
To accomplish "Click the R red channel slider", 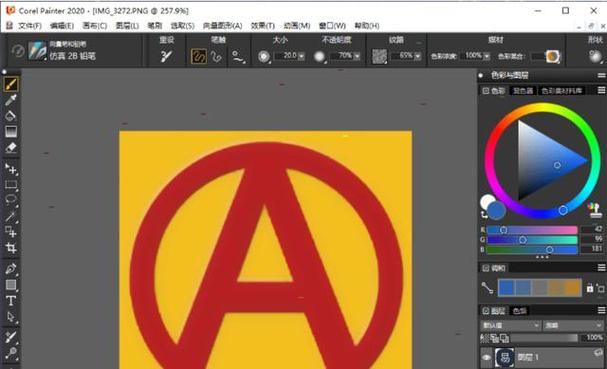I will click(532, 230).
